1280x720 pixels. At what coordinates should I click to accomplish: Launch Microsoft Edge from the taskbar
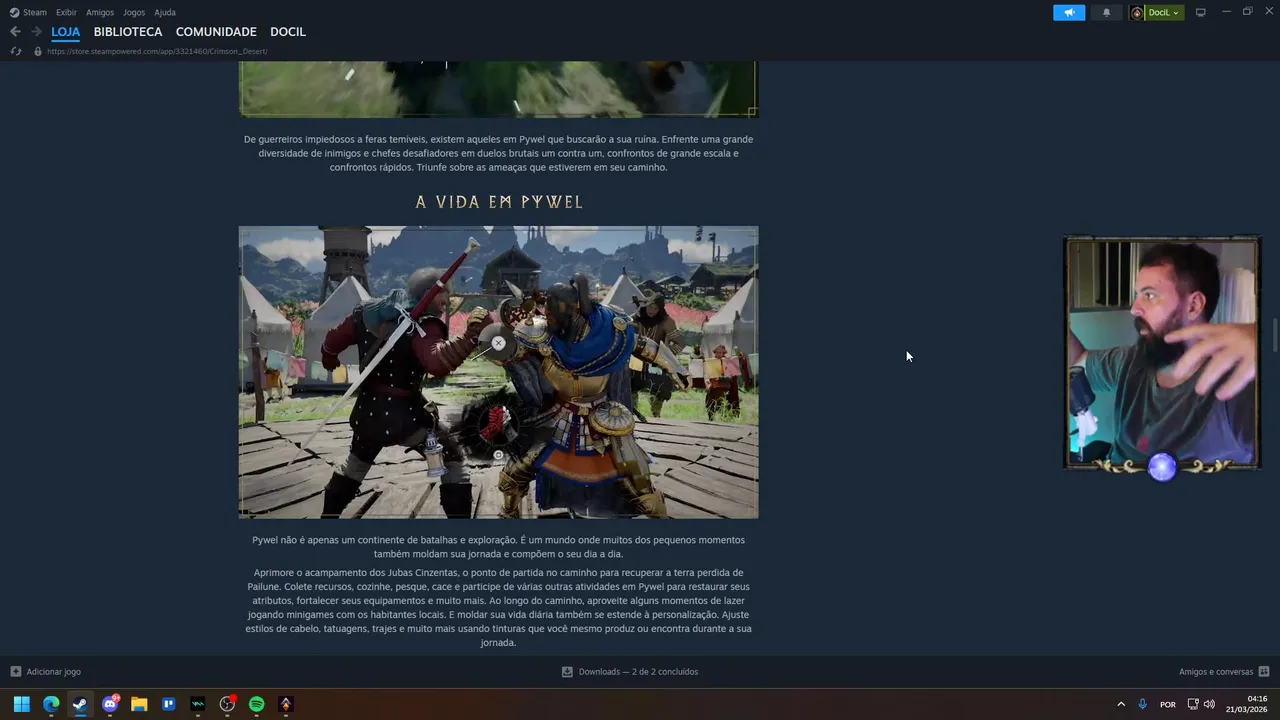[51, 704]
